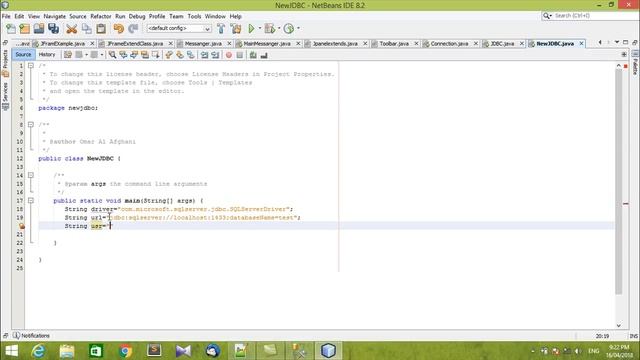Toggle the Previous Bookmark icon

click(169, 55)
